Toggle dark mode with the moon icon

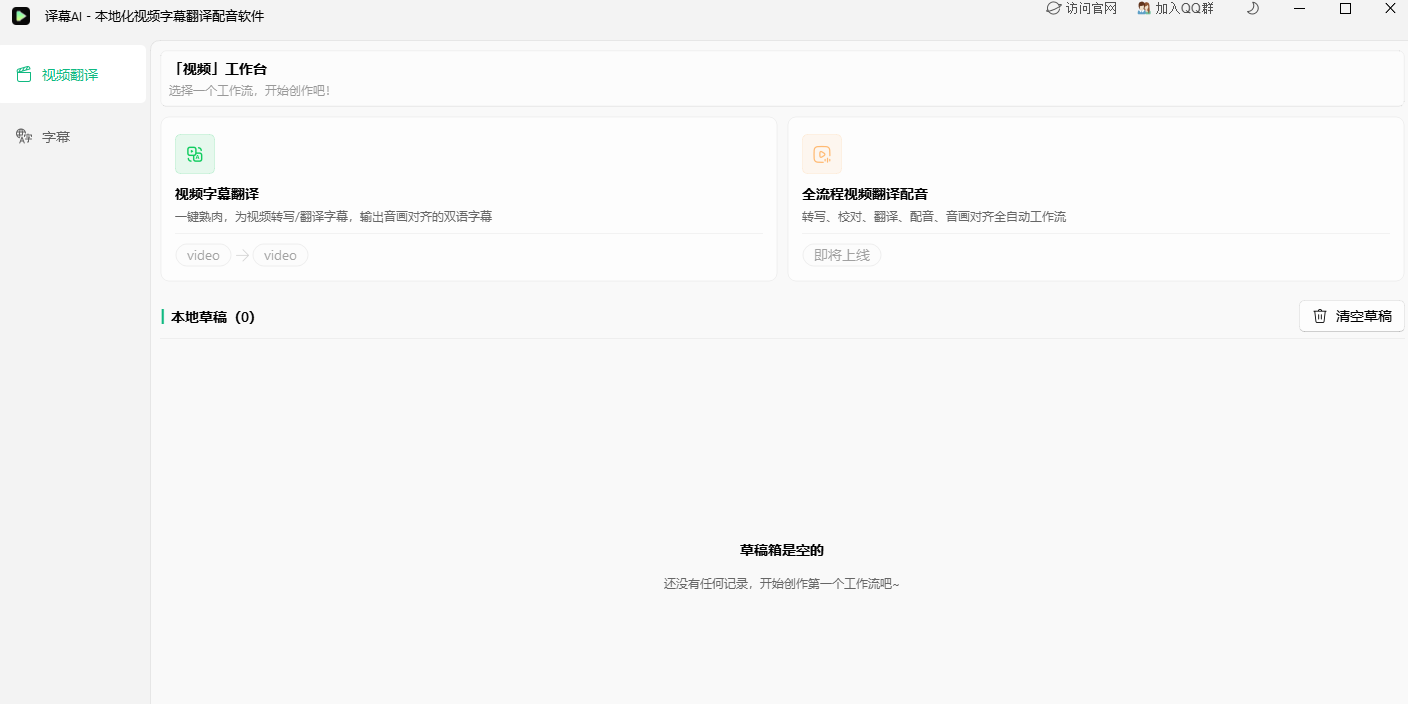coord(1253,8)
